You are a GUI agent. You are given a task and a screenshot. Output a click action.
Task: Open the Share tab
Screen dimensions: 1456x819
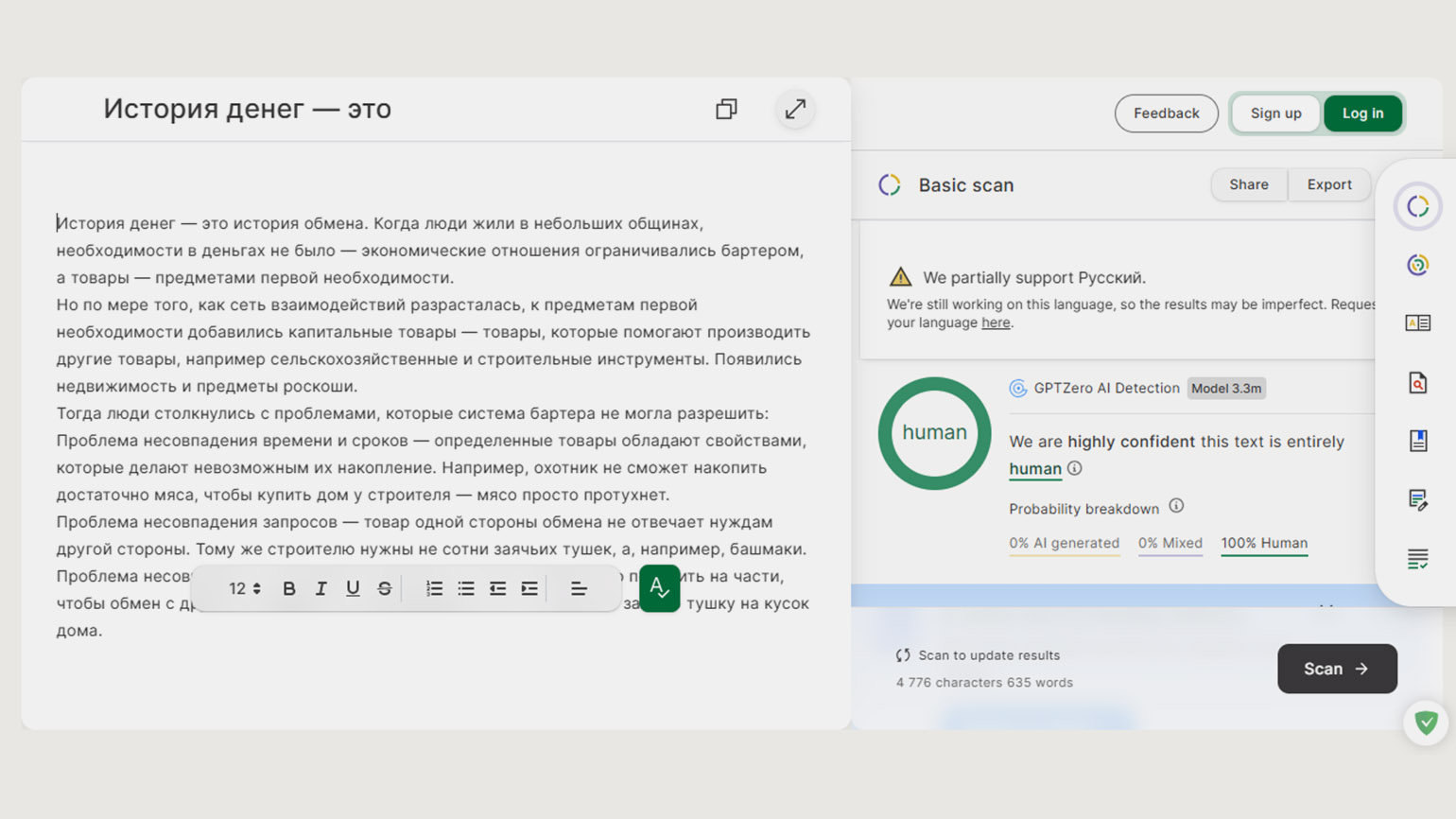[x=1248, y=184]
